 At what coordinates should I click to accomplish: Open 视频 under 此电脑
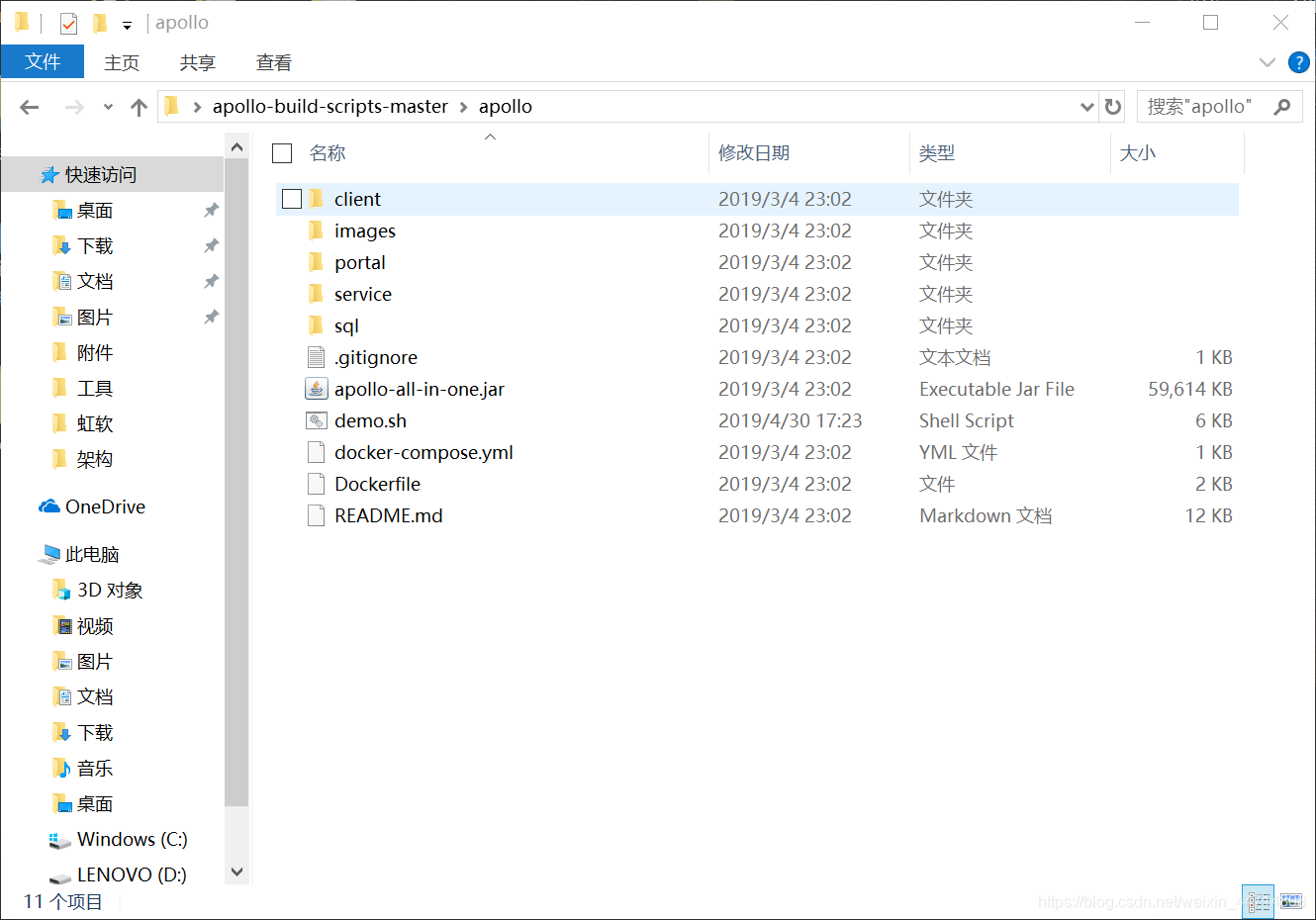pyautogui.click(x=95, y=626)
